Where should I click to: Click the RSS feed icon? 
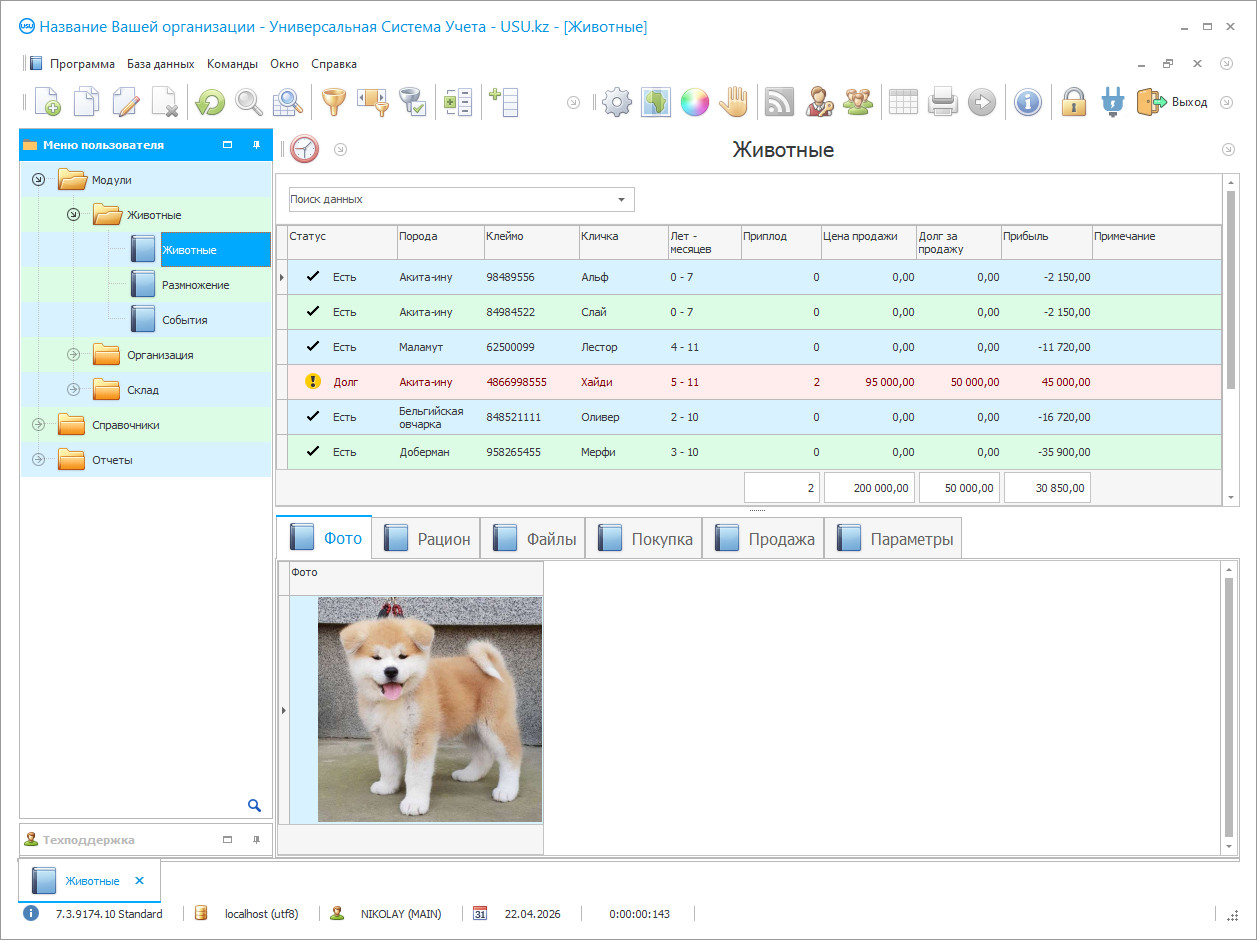point(779,102)
